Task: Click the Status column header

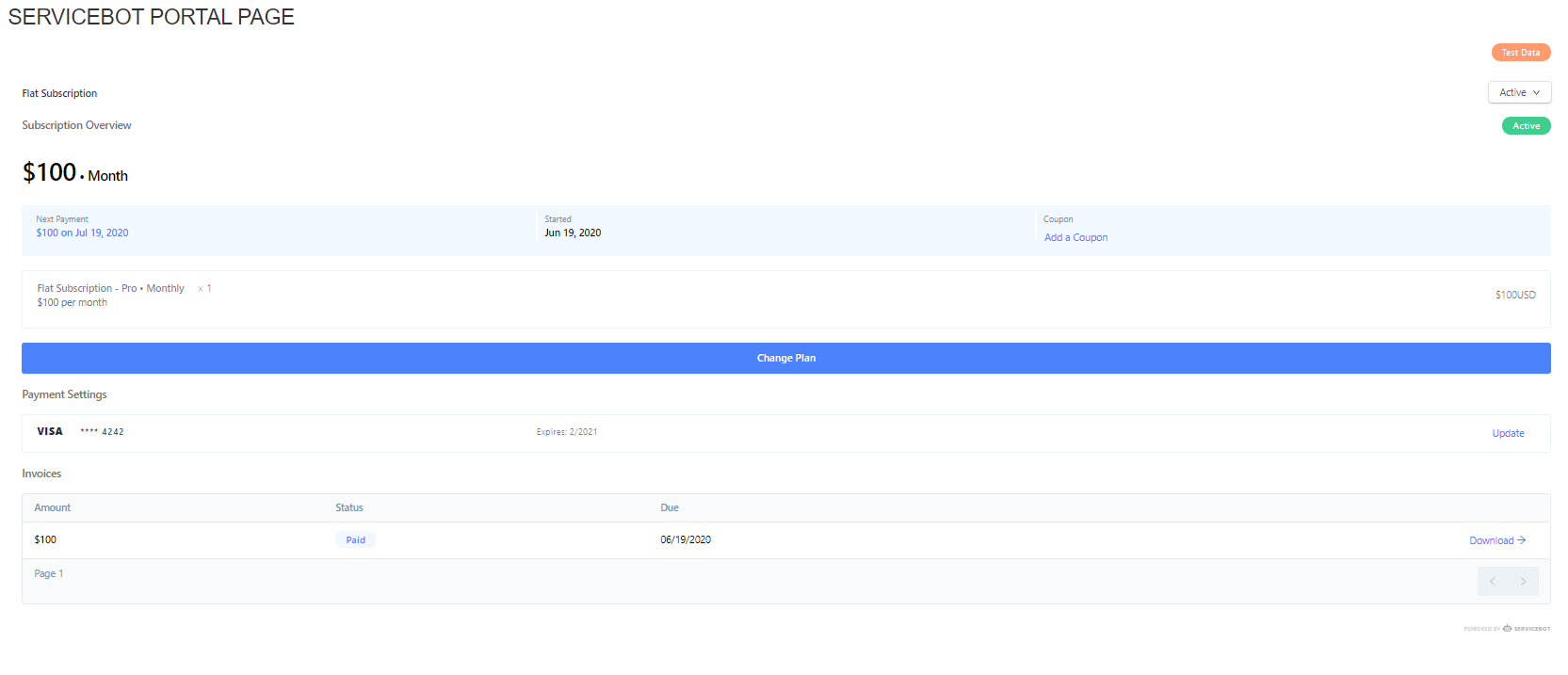Action: [349, 507]
